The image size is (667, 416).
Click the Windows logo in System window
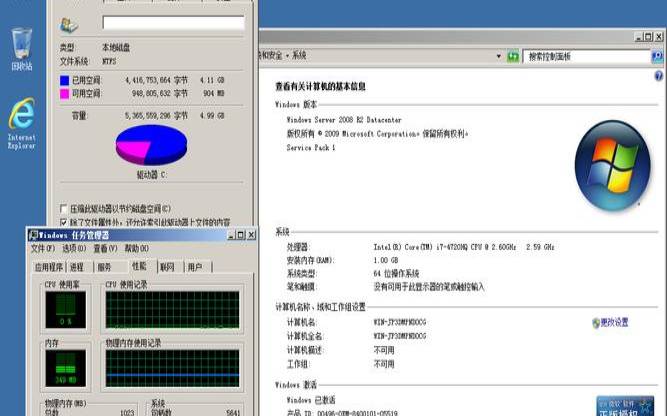point(612,165)
